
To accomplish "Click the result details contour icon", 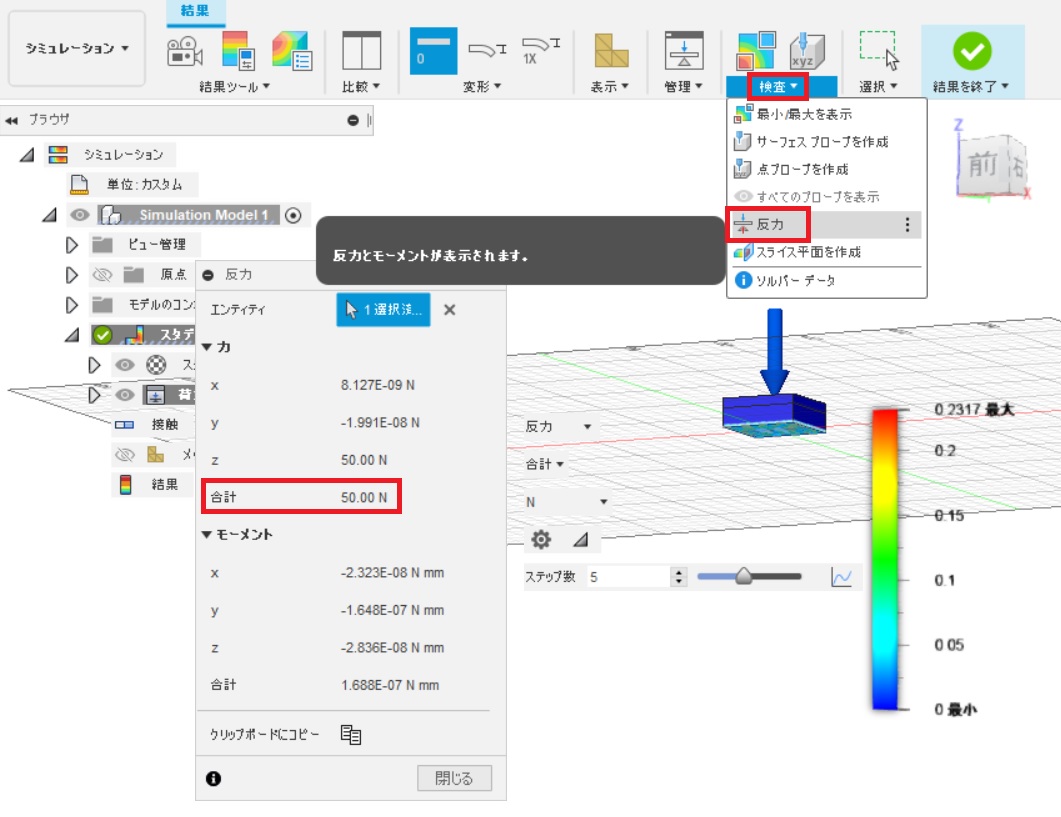I will pyautogui.click(x=292, y=51).
